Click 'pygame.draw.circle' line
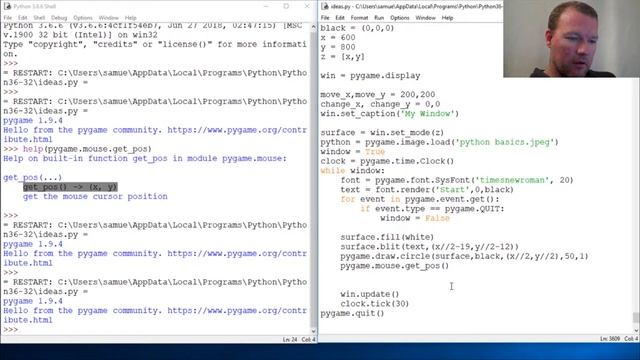Screen dimensions: 640x360 464,256
